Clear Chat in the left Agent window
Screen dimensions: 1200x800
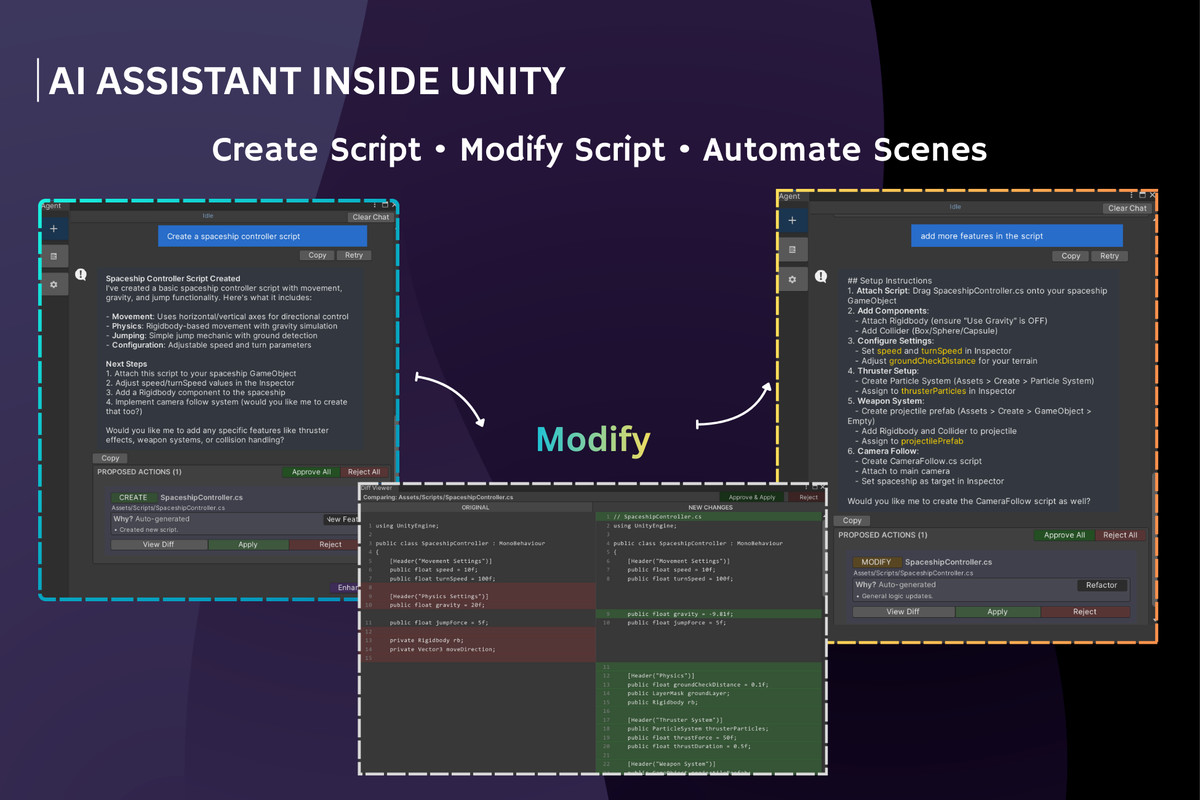pos(370,217)
